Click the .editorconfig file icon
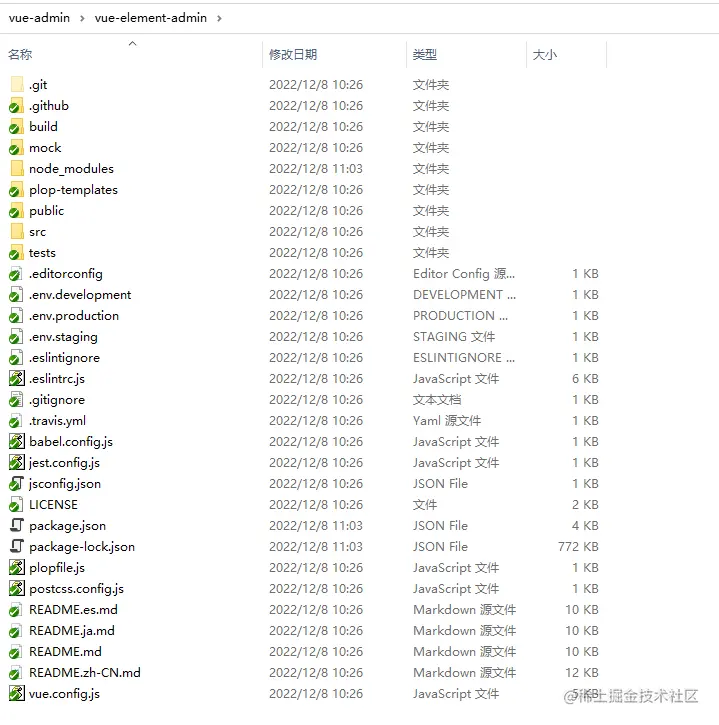Viewport: 719px width, 725px height. tap(16, 274)
